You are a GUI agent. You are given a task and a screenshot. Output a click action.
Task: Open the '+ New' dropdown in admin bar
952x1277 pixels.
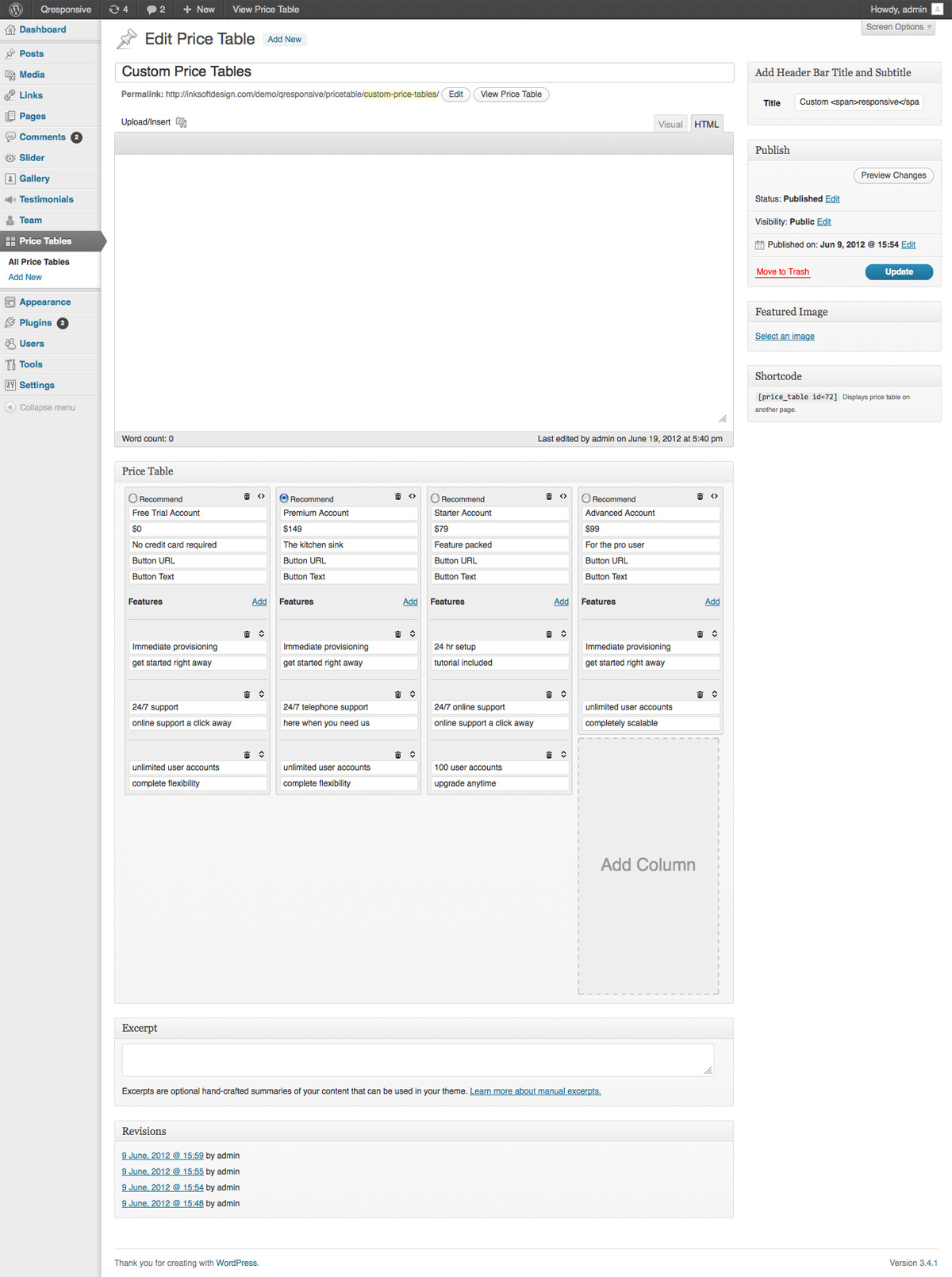click(198, 10)
